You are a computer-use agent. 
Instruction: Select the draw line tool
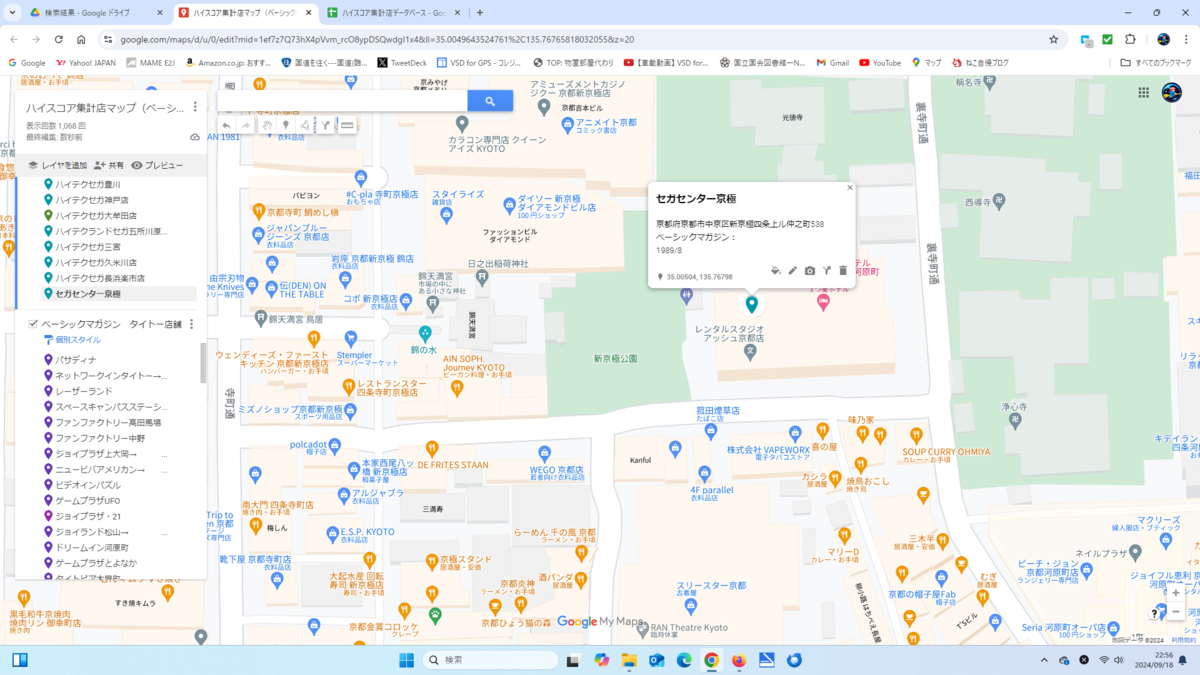tap(306, 126)
